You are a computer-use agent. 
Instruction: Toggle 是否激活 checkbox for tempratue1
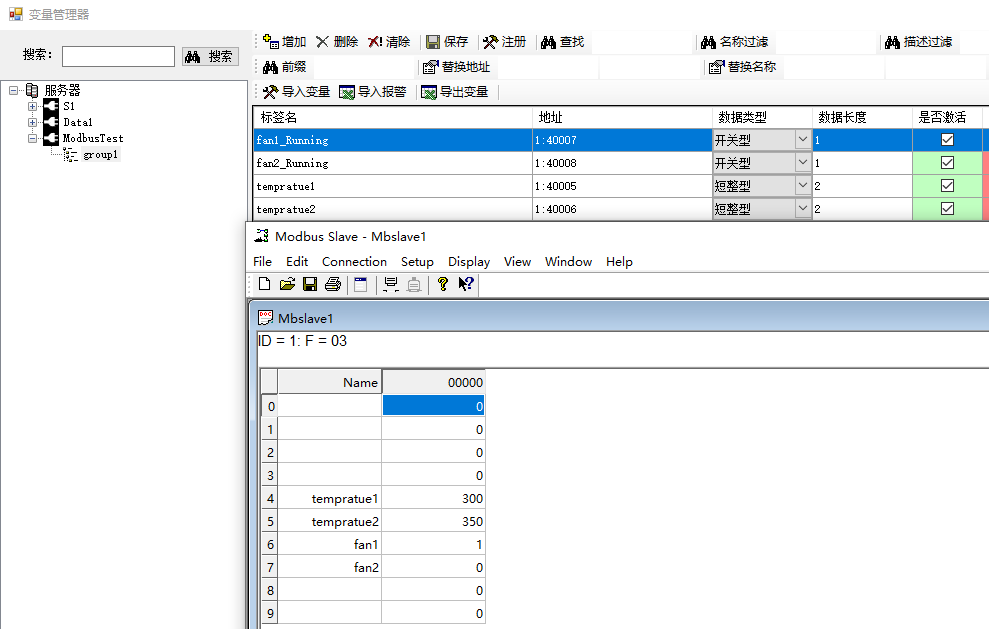(x=947, y=185)
